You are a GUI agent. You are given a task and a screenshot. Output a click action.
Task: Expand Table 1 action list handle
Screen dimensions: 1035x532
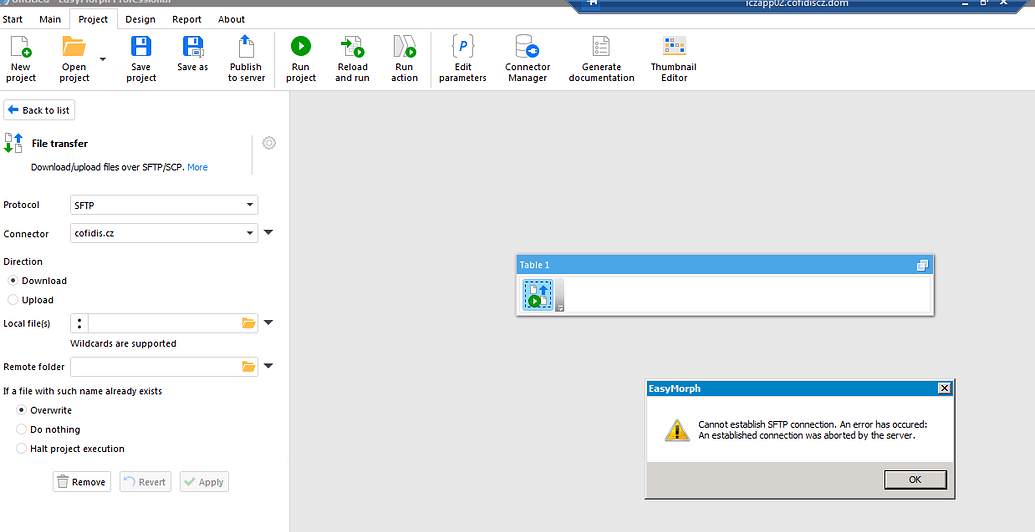click(560, 295)
